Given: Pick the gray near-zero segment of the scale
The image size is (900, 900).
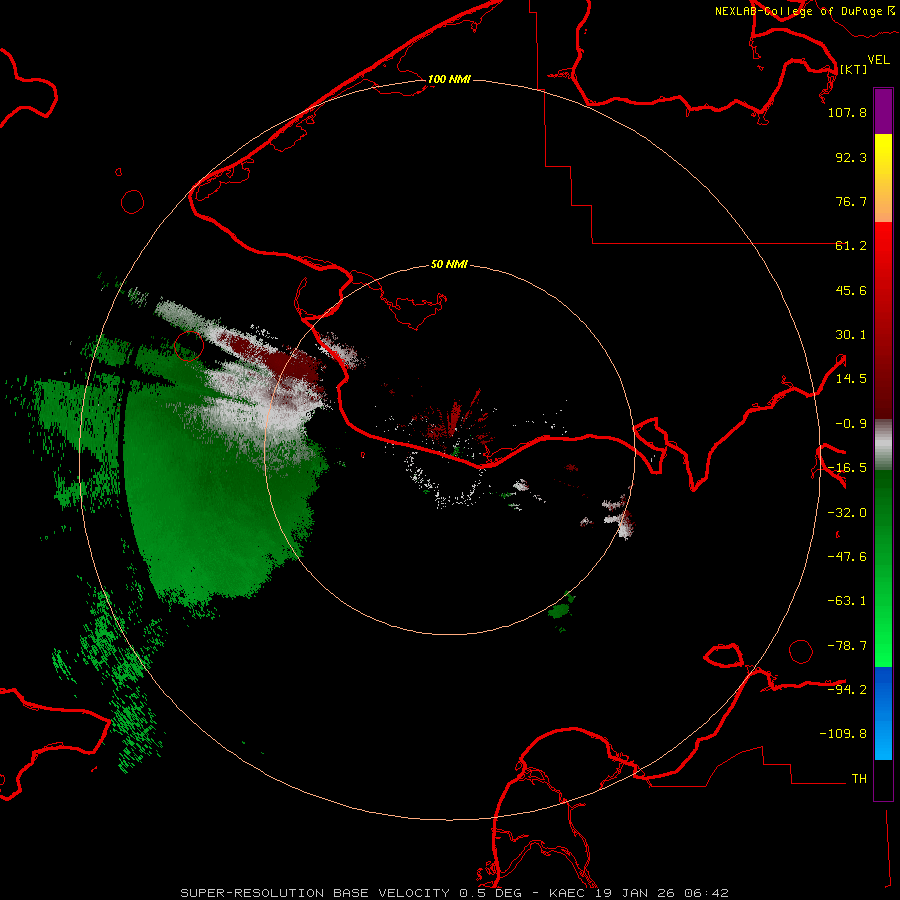Looking at the screenshot, I should [883, 445].
